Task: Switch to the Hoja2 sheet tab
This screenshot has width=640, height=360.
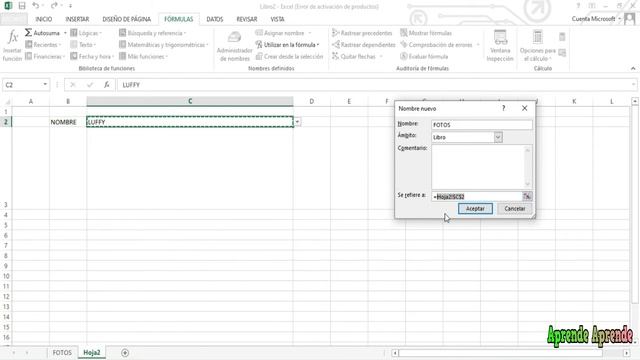Action: 92,353
